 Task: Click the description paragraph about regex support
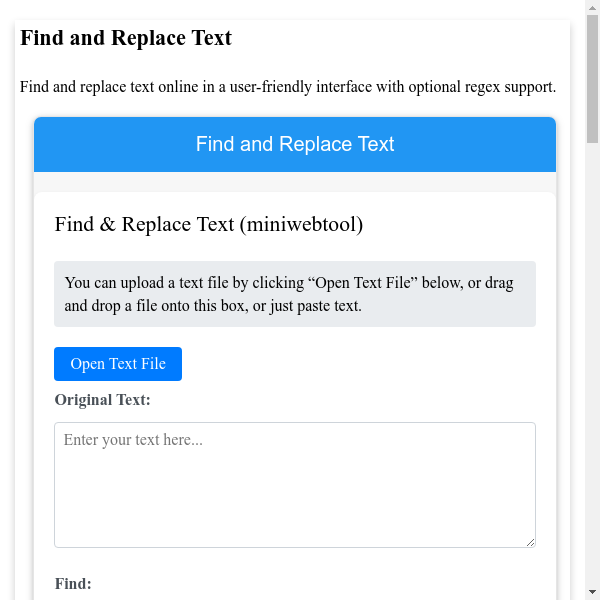288,87
